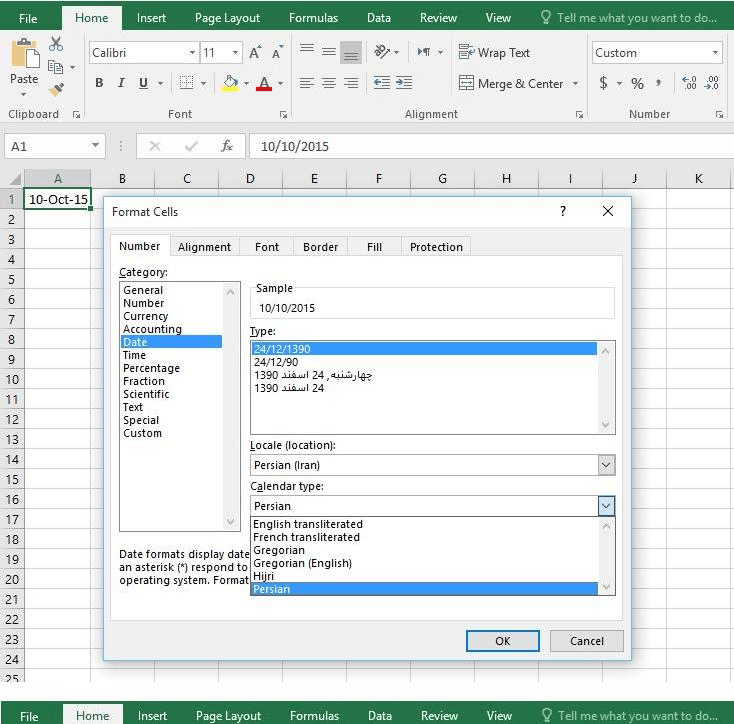Viewport: 734px width, 724px height.
Task: Switch to the Insert ribbon tab
Action: click(x=151, y=18)
